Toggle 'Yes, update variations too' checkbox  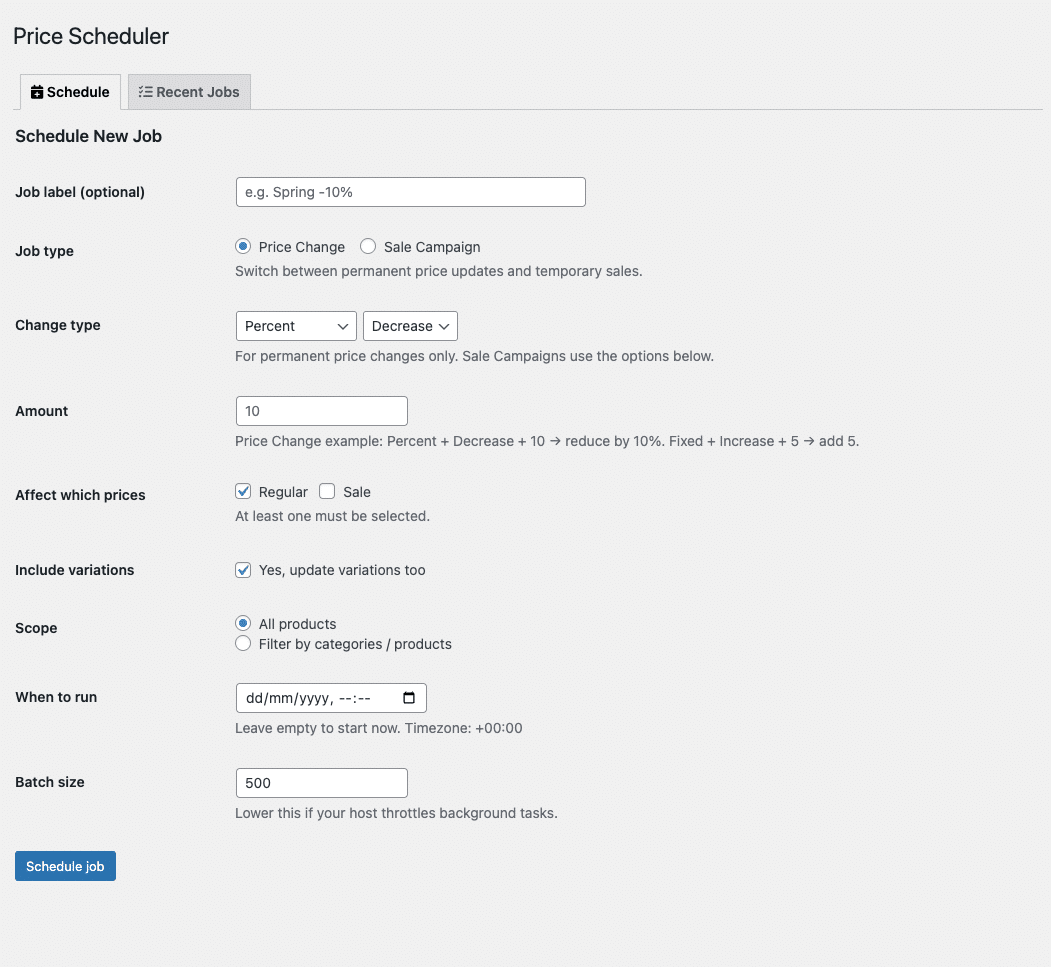click(x=243, y=570)
